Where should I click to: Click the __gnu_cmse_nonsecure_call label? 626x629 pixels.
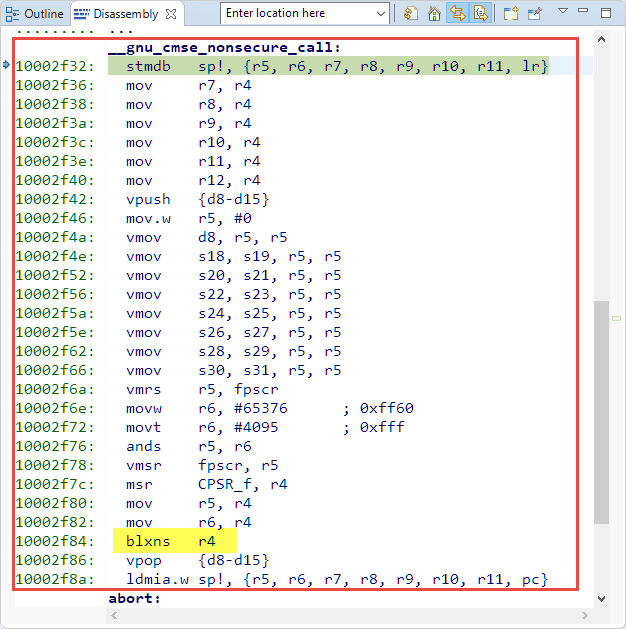pyautogui.click(x=224, y=47)
